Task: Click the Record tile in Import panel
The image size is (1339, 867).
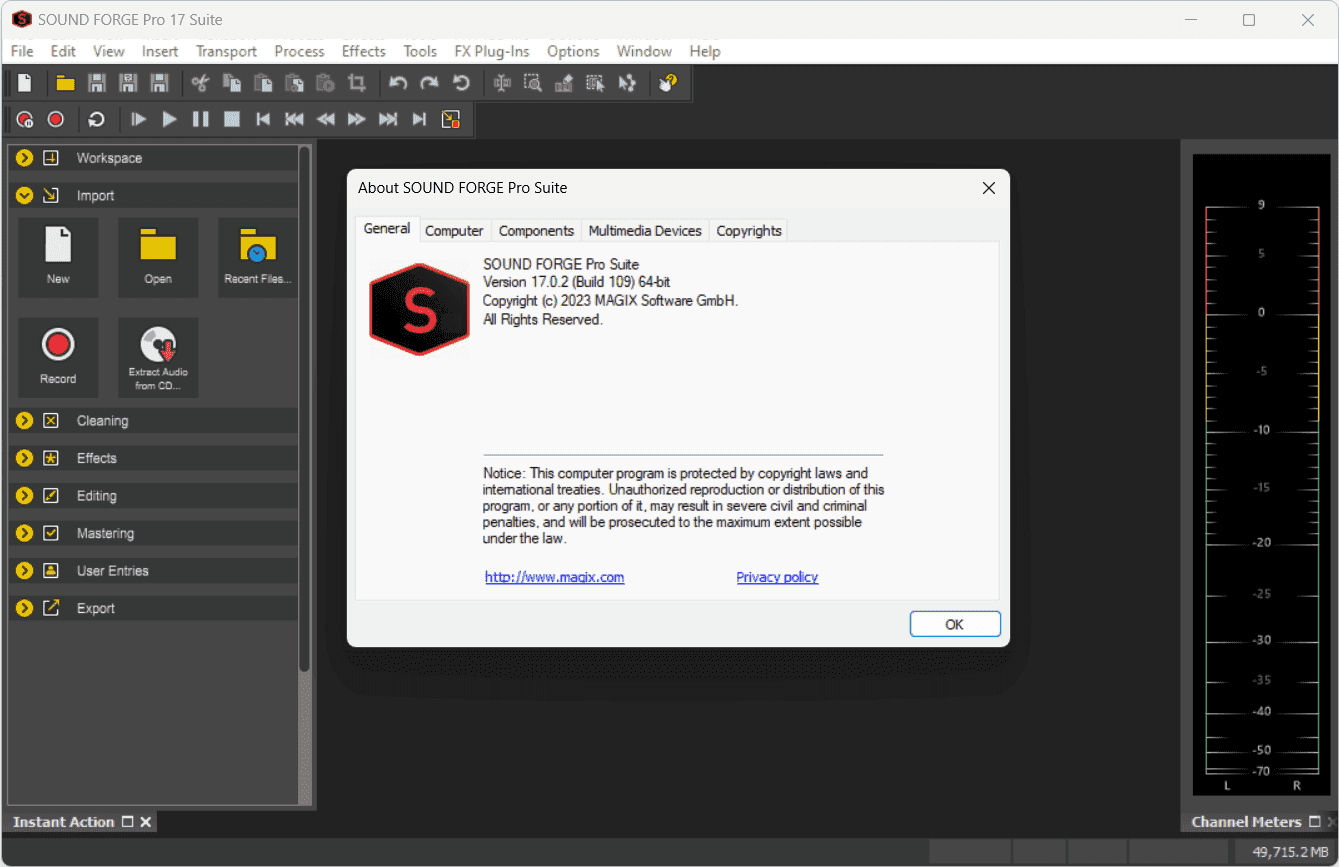Action: pos(58,357)
